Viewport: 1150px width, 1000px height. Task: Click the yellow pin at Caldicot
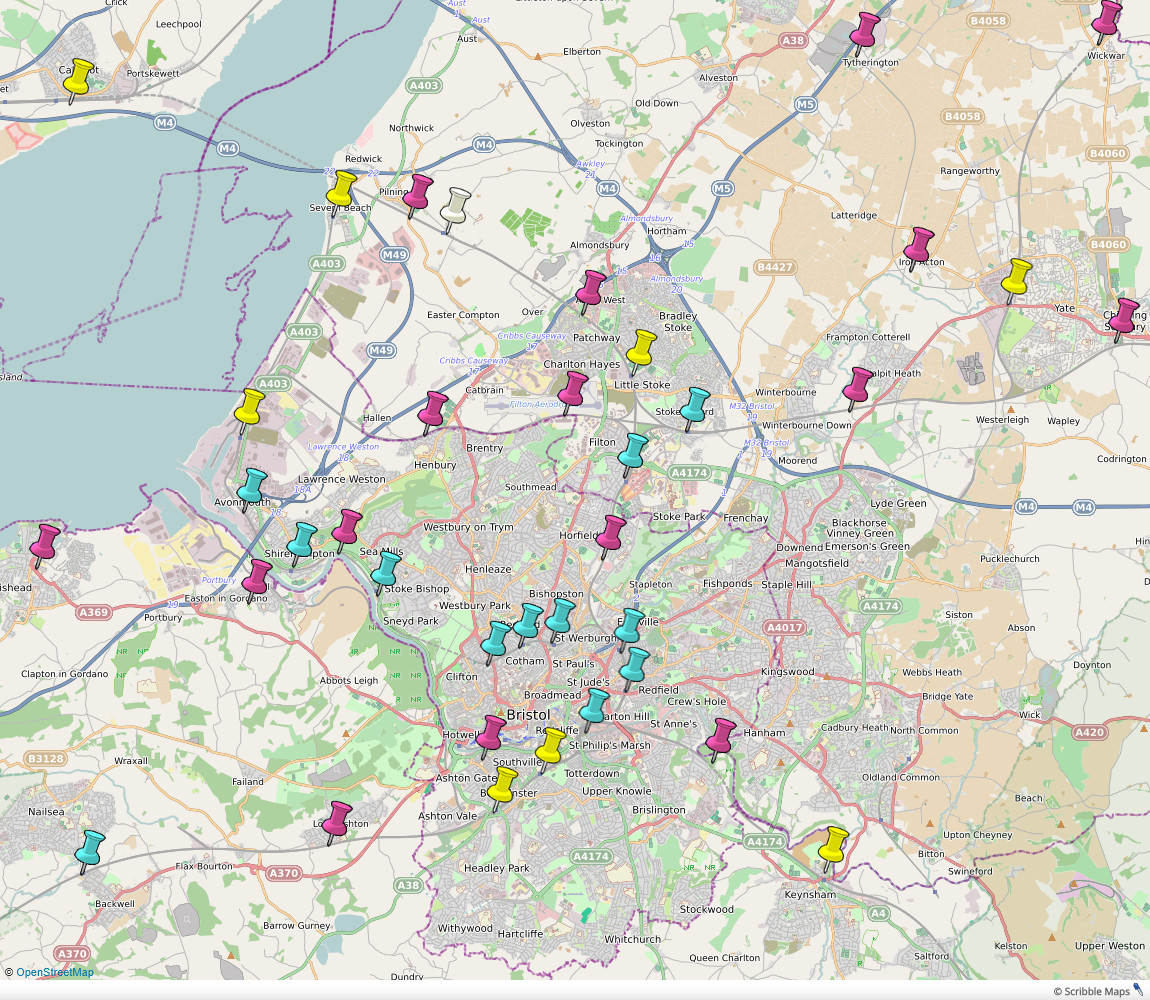click(79, 76)
